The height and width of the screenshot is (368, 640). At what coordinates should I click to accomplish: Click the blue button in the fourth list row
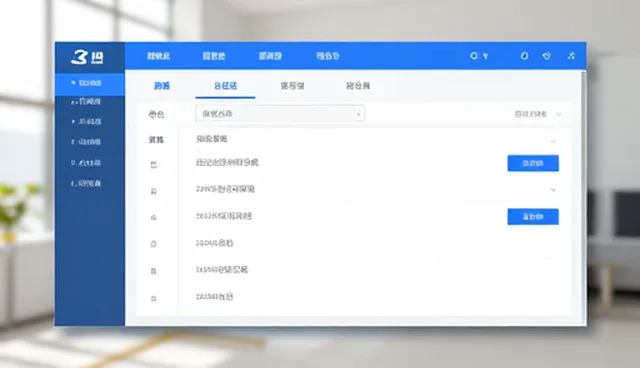click(533, 217)
